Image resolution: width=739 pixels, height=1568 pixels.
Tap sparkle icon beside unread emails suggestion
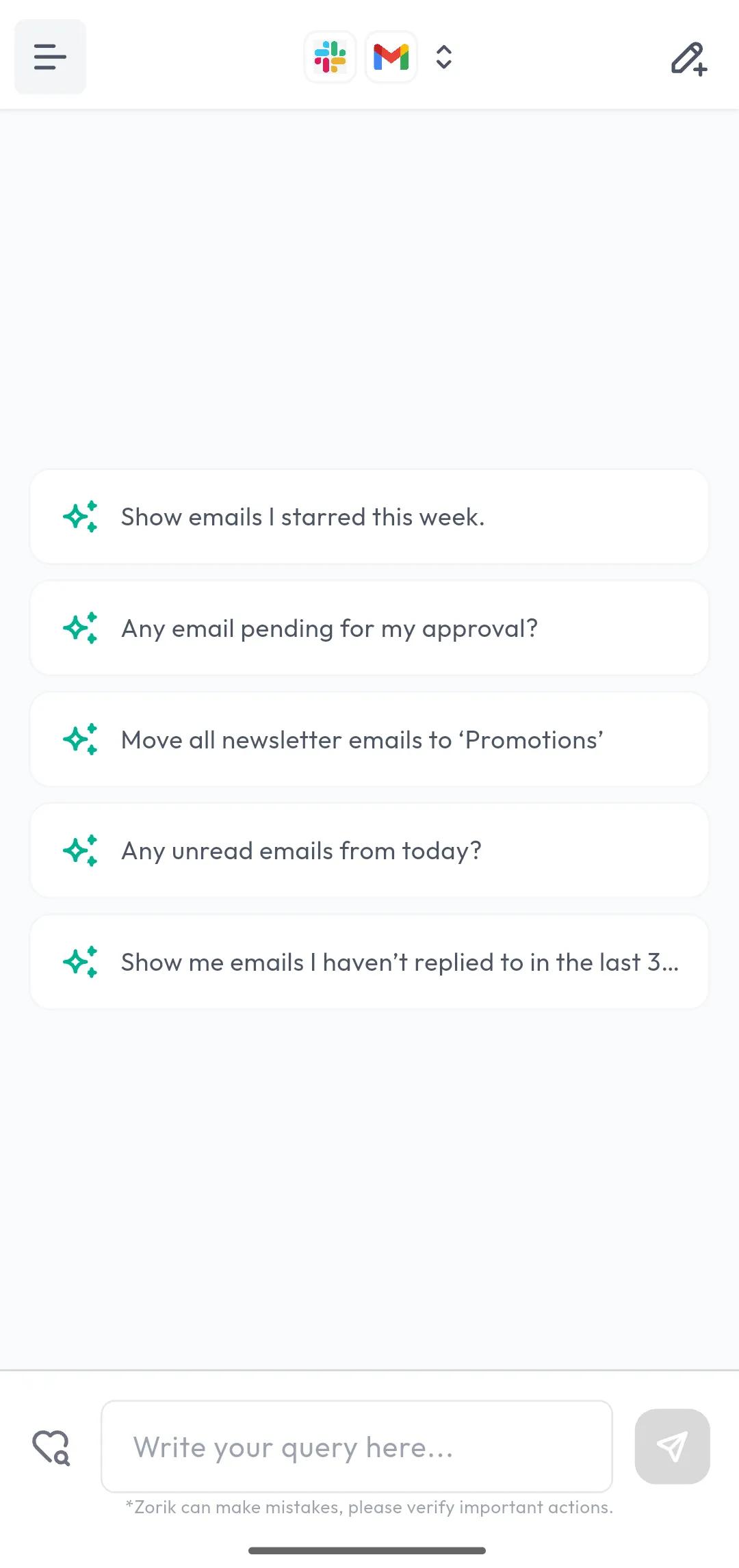80,851
